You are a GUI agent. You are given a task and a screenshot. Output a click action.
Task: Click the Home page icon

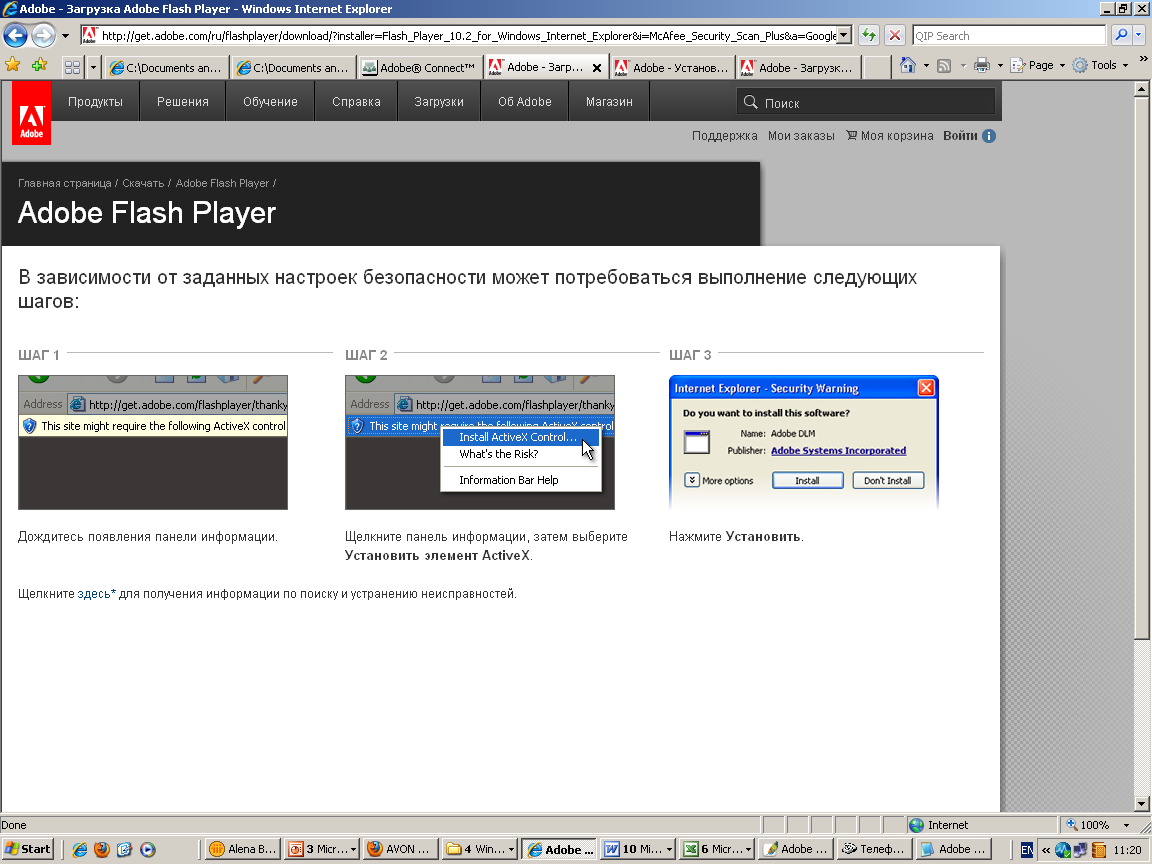point(908,65)
